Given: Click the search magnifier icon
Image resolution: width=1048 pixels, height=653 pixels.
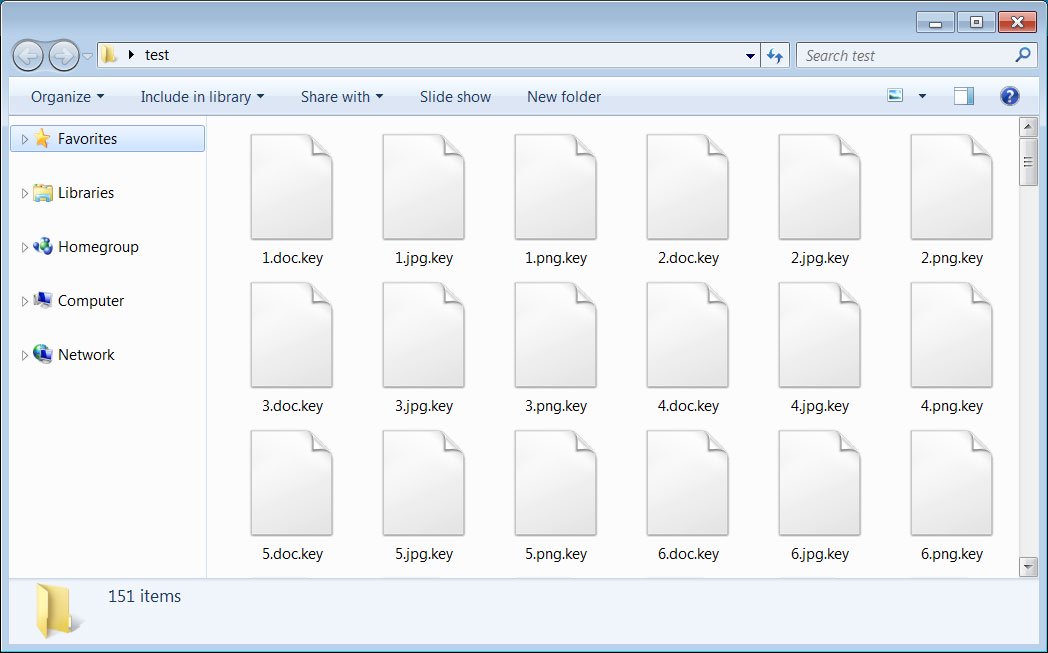Looking at the screenshot, I should (1022, 56).
